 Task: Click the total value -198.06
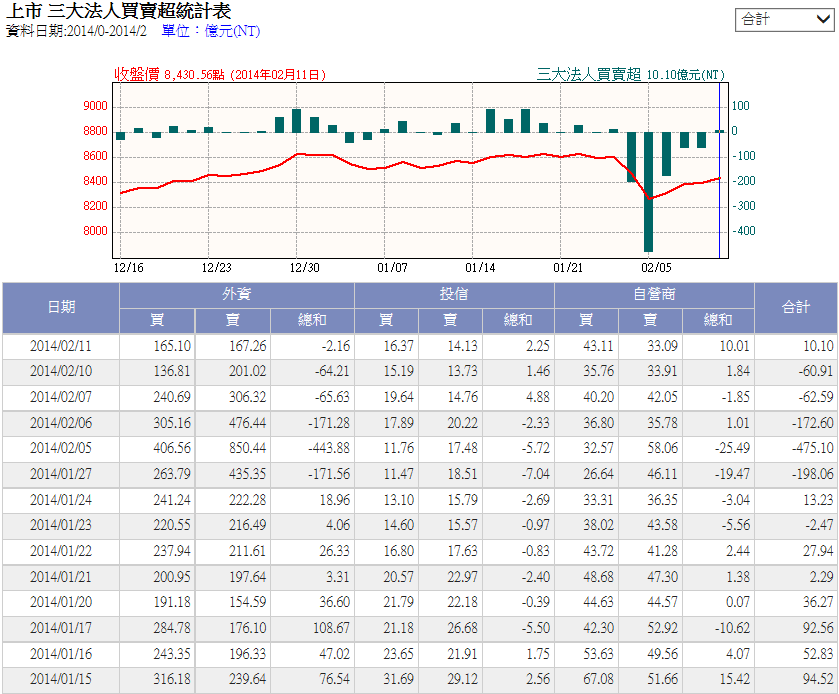point(813,474)
